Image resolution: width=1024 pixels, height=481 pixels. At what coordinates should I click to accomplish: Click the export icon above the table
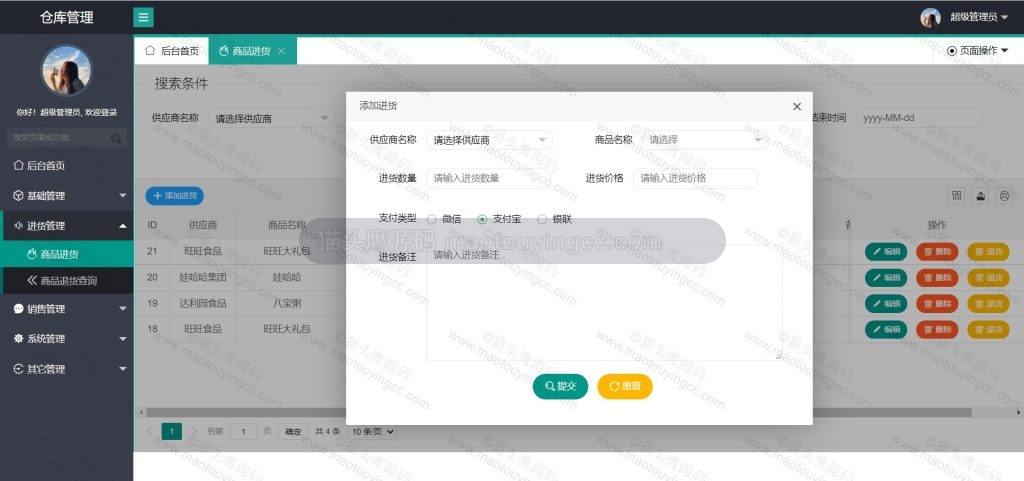pyautogui.click(x=980, y=196)
